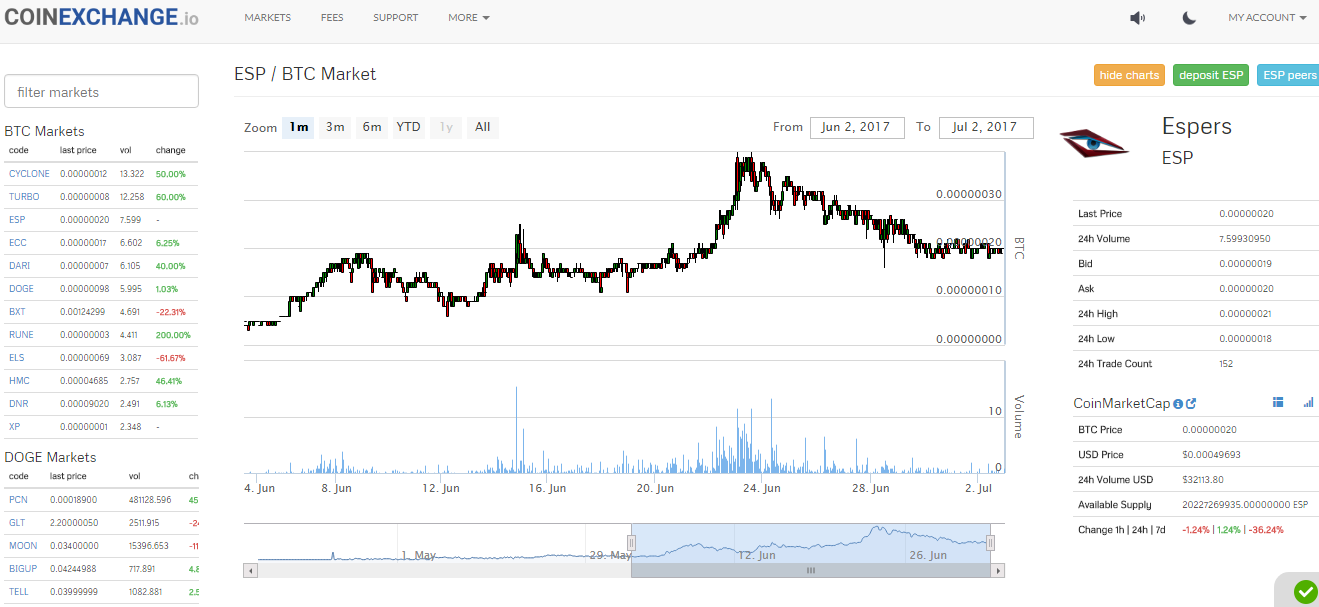This screenshot has height=607, width=1319.
Task: Open the BXT market link
Action: point(17,312)
